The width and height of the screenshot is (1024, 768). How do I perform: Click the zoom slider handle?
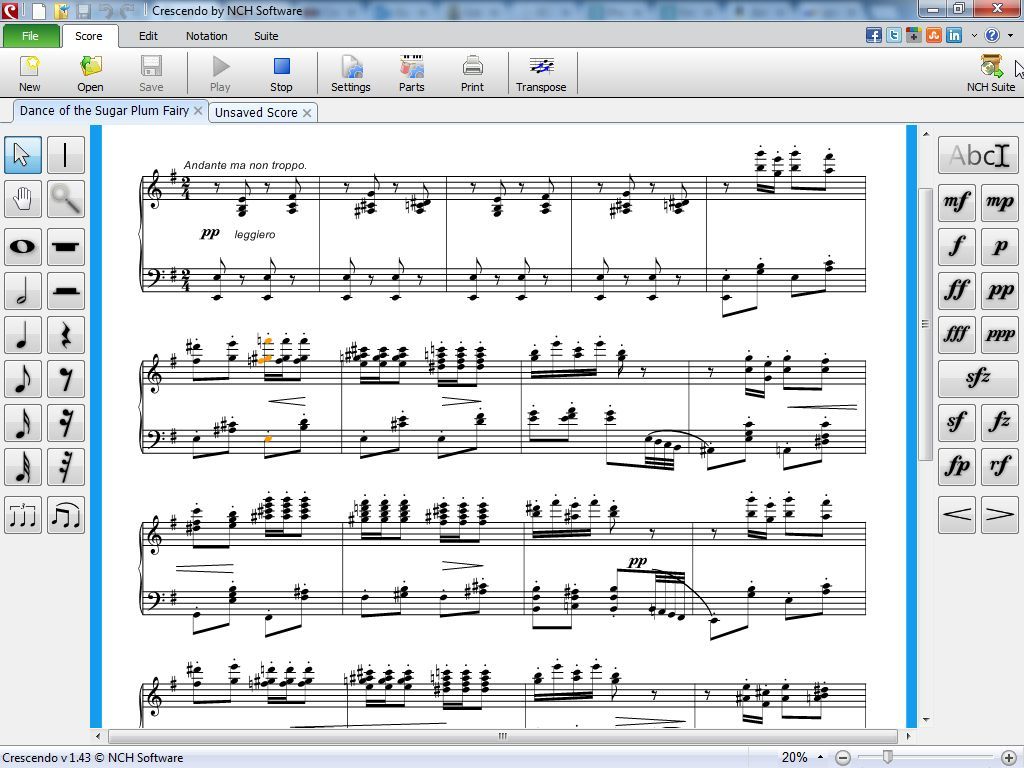(x=888, y=757)
